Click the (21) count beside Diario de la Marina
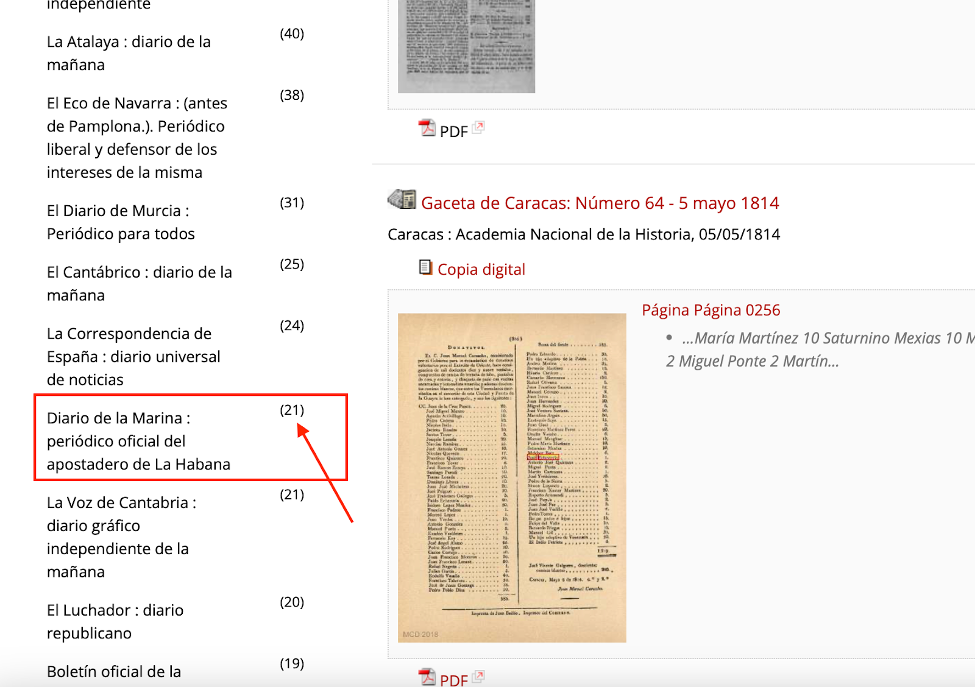Viewport: 977px width, 687px height. [290, 409]
